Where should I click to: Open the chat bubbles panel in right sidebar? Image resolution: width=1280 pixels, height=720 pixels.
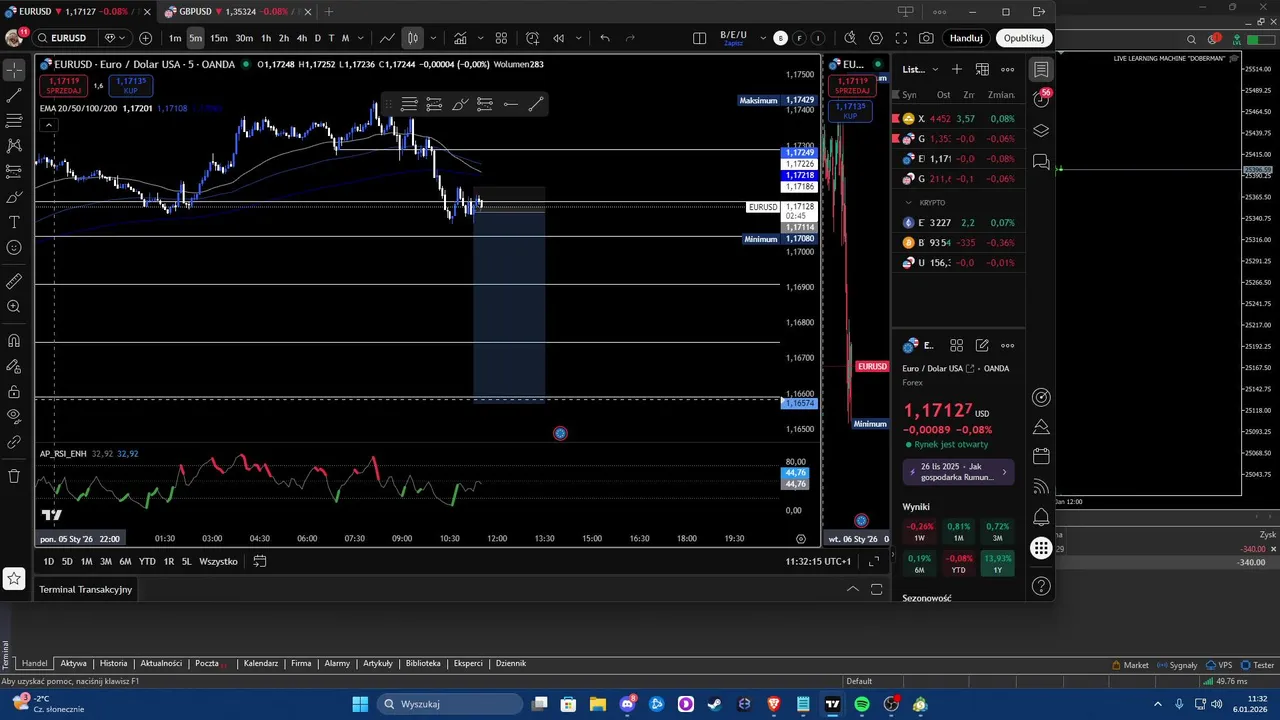tap(1041, 161)
